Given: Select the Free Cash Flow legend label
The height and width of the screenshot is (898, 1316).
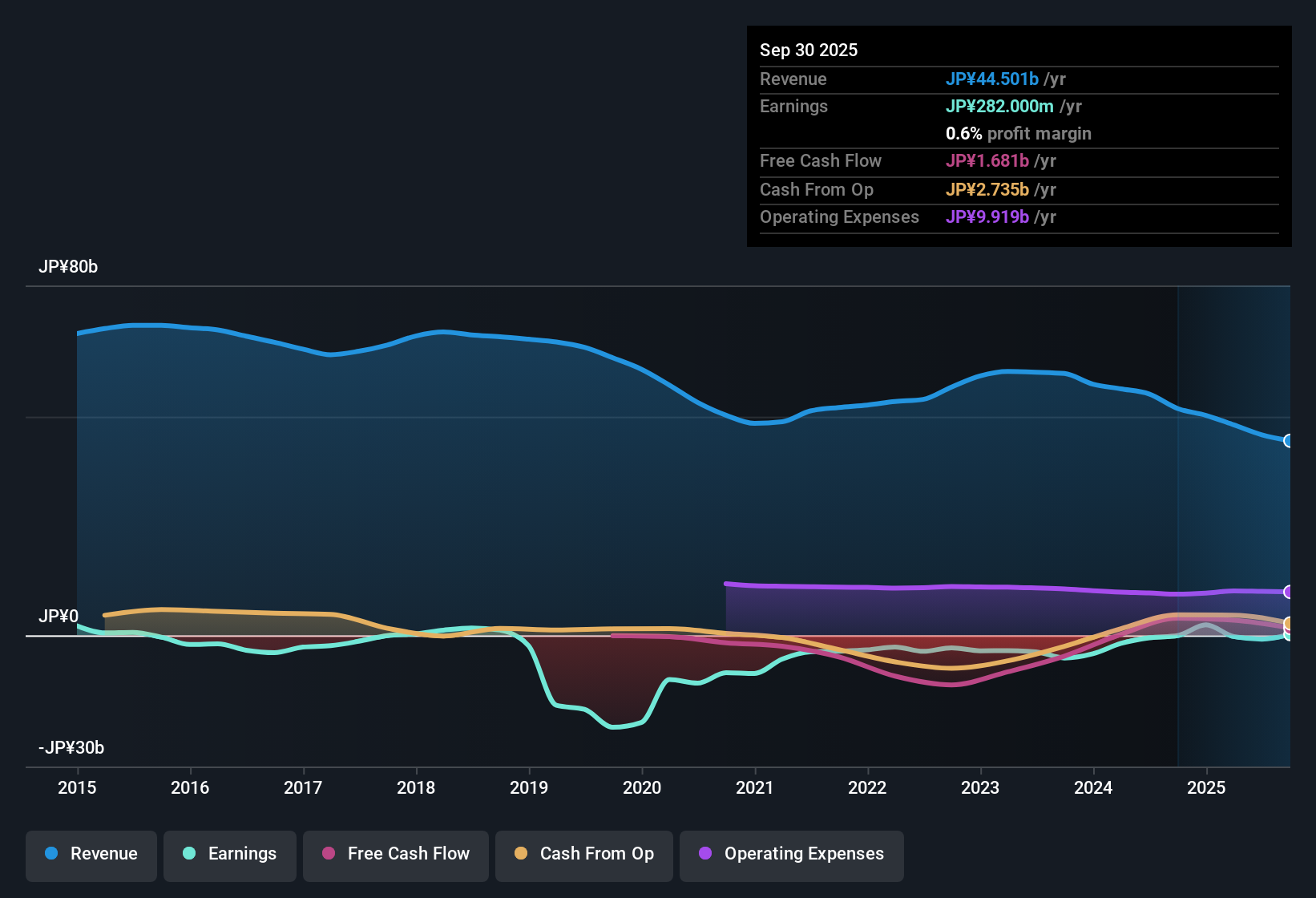Looking at the screenshot, I should pyautogui.click(x=409, y=854).
